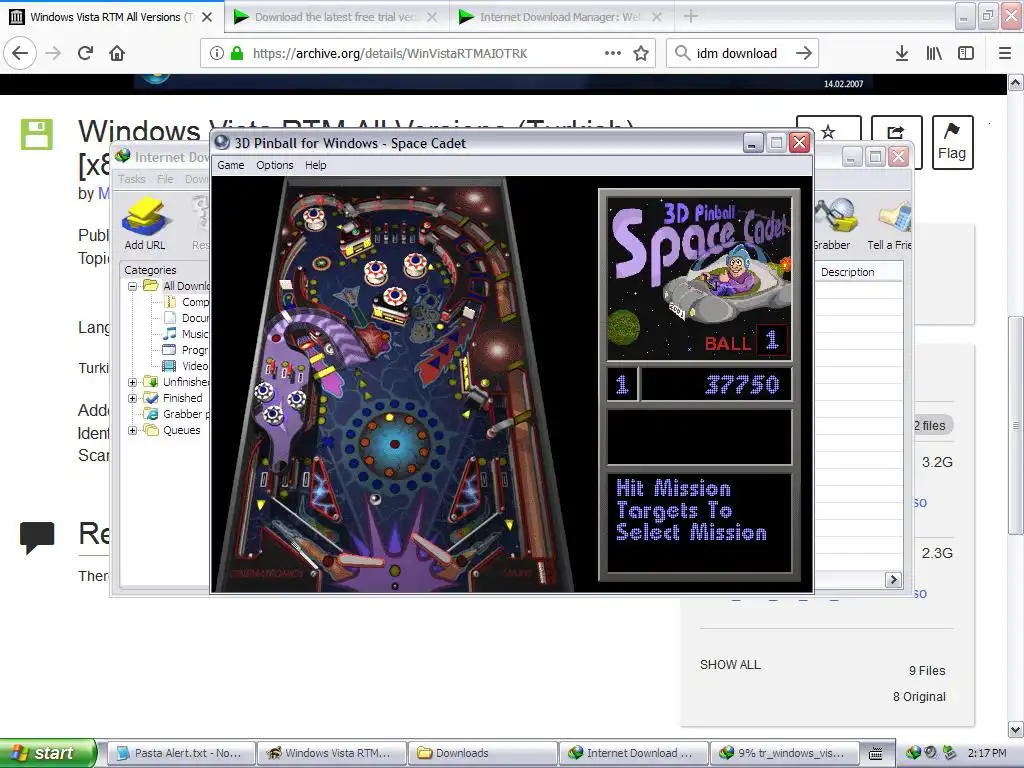Image resolution: width=1024 pixels, height=768 pixels.
Task: Open the Internet Download Manager taskbar item
Action: 633,753
